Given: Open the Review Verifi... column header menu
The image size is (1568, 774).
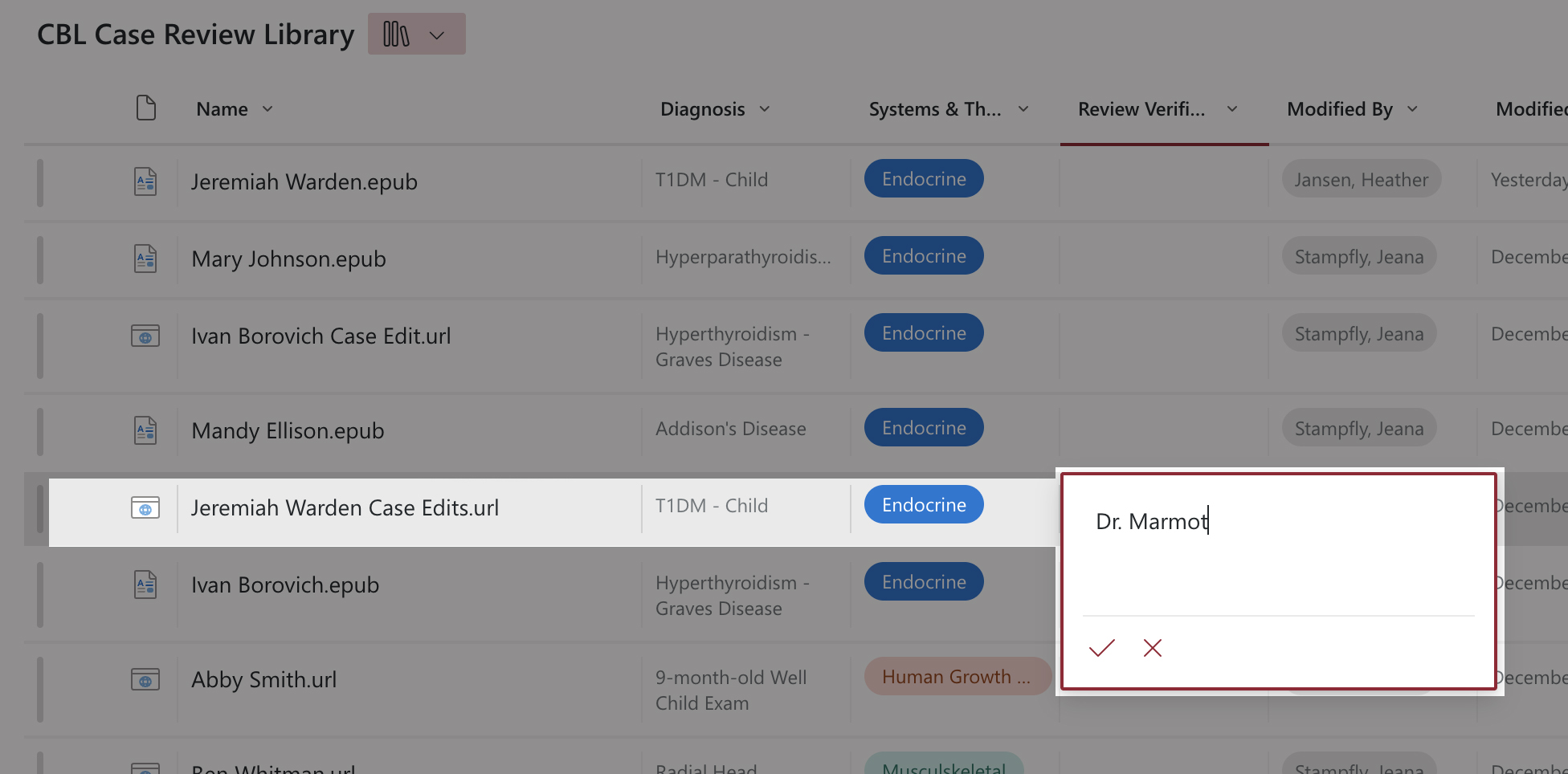Looking at the screenshot, I should click(x=1231, y=109).
